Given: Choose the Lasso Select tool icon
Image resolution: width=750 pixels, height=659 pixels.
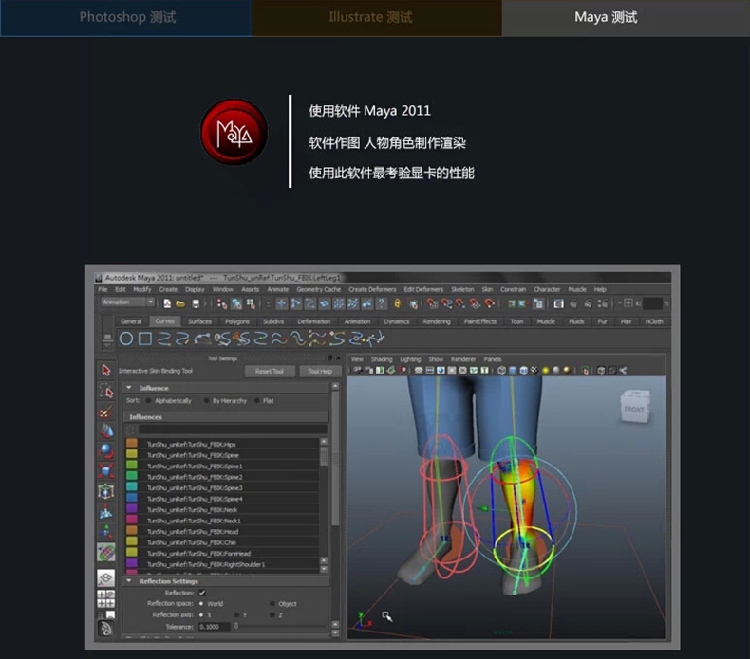Looking at the screenshot, I should point(106,391).
